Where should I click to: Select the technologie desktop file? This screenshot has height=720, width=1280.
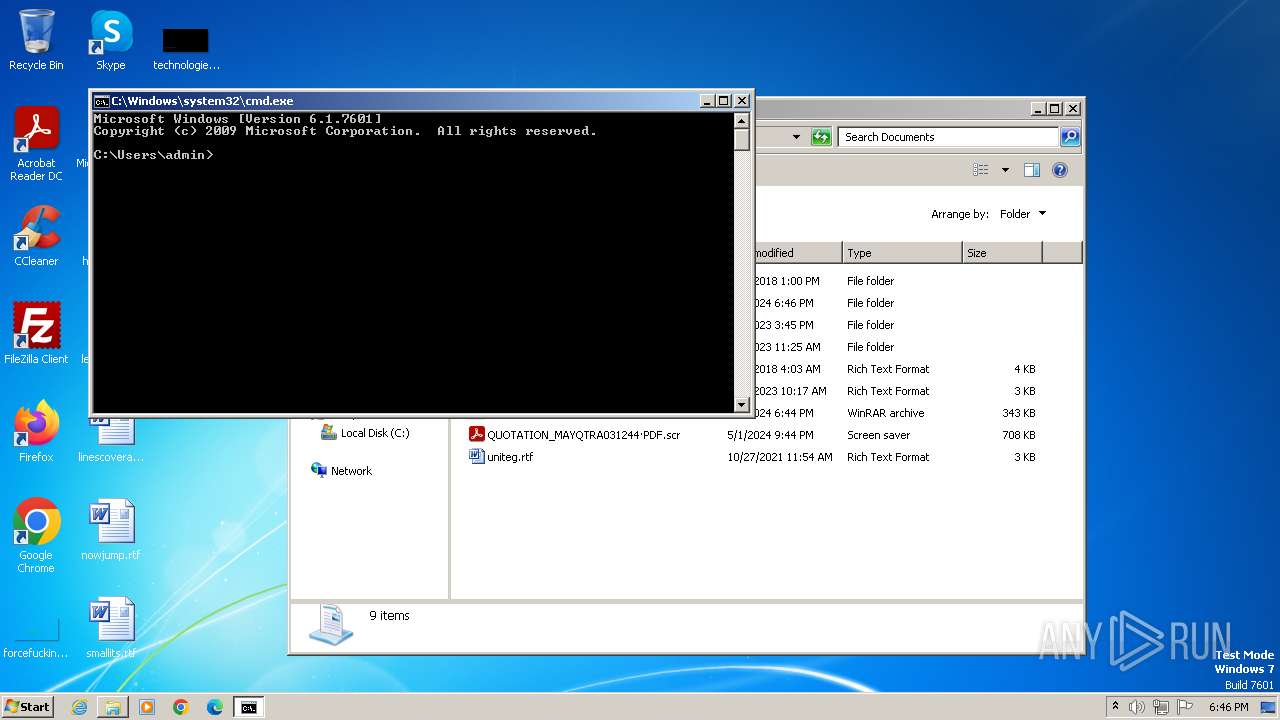(186, 48)
